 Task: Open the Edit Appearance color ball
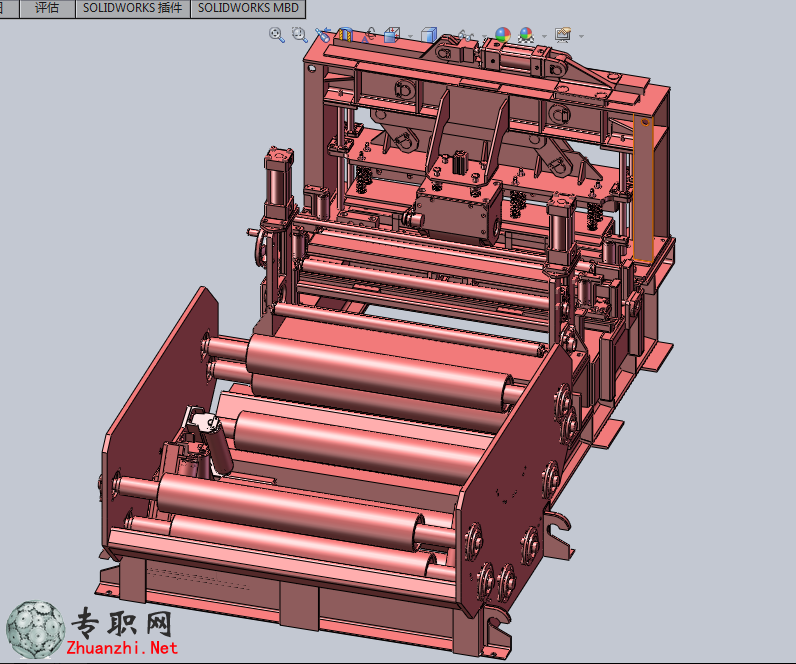click(x=503, y=35)
